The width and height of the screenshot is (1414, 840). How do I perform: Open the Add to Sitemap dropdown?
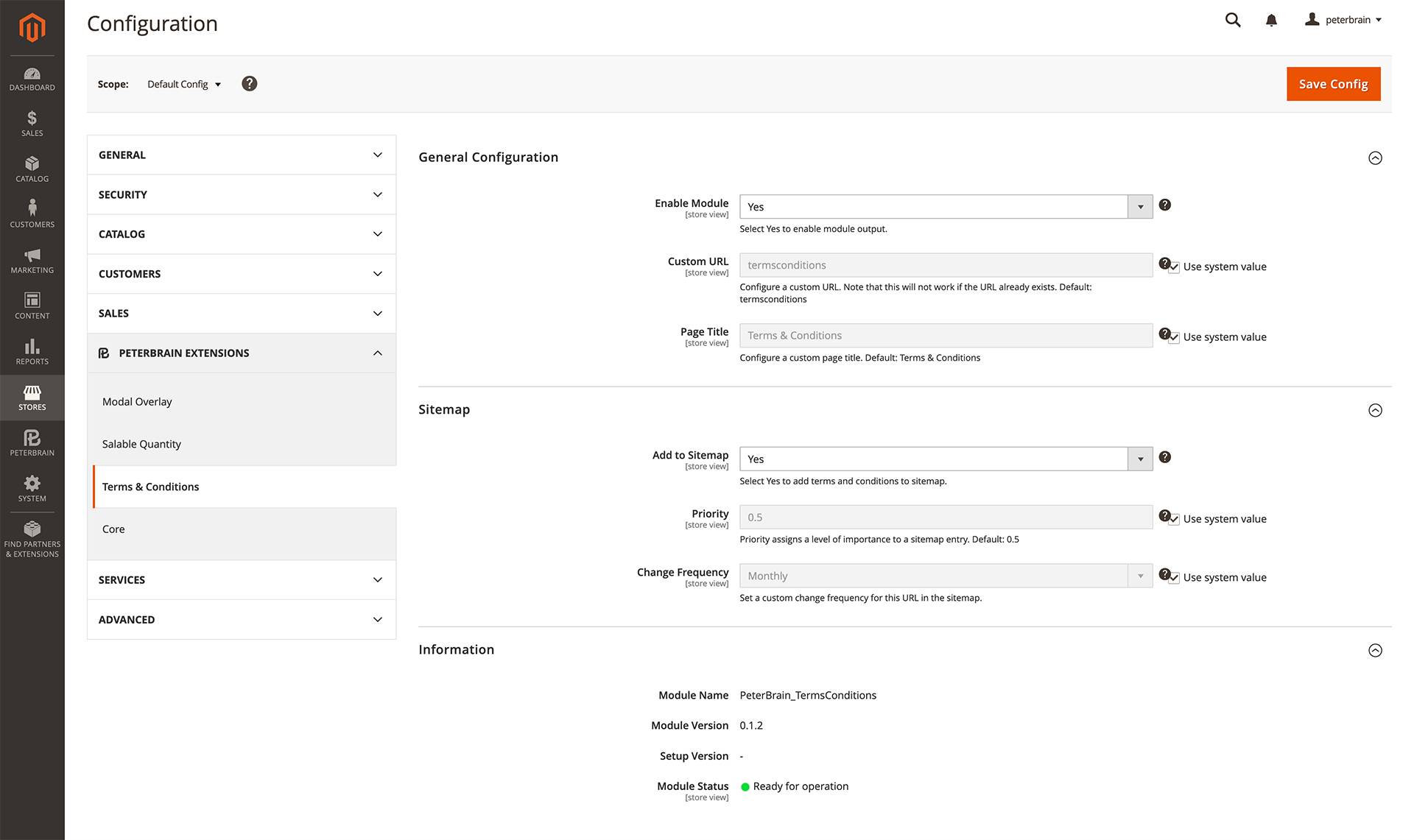tap(946, 459)
